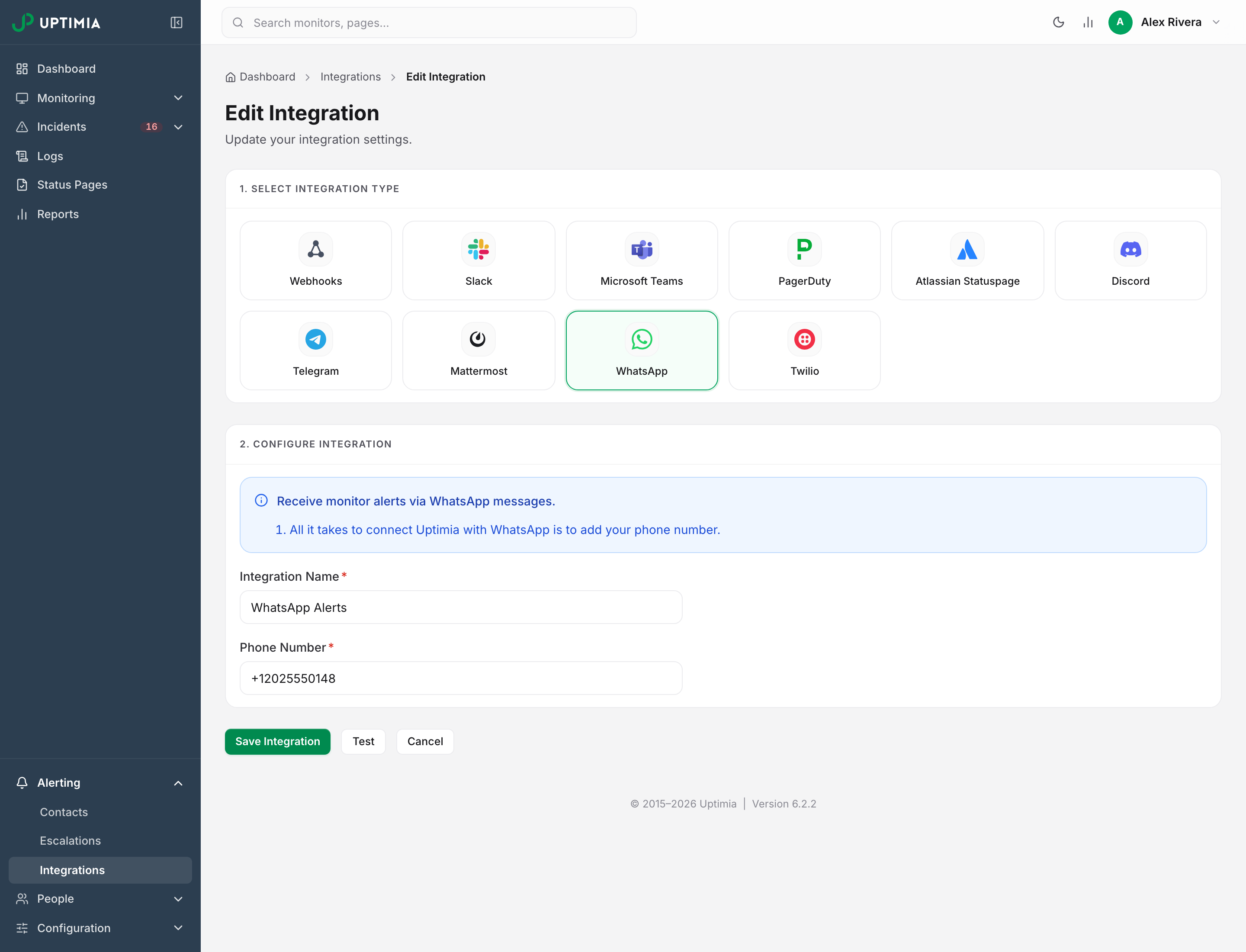Viewport: 1246px width, 952px height.
Task: Collapse the Alerting section
Action: pos(100,782)
